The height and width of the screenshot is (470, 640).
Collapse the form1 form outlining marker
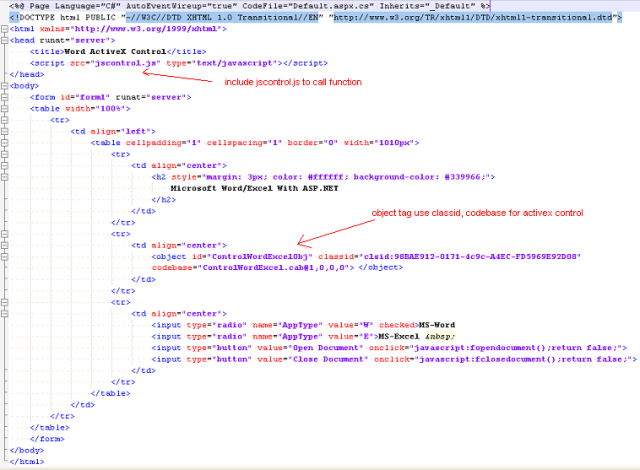(4, 98)
